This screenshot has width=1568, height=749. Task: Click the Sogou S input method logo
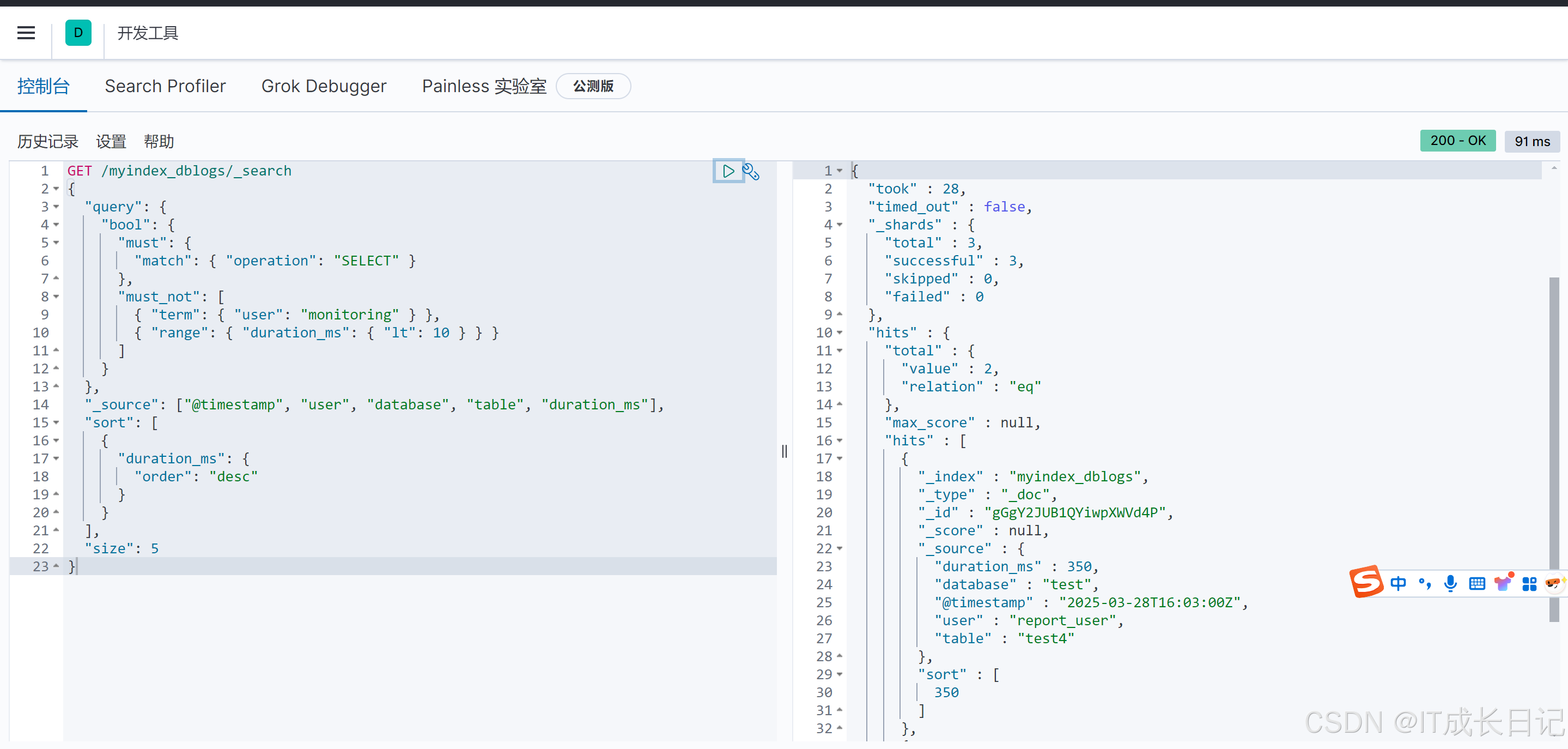1366,582
